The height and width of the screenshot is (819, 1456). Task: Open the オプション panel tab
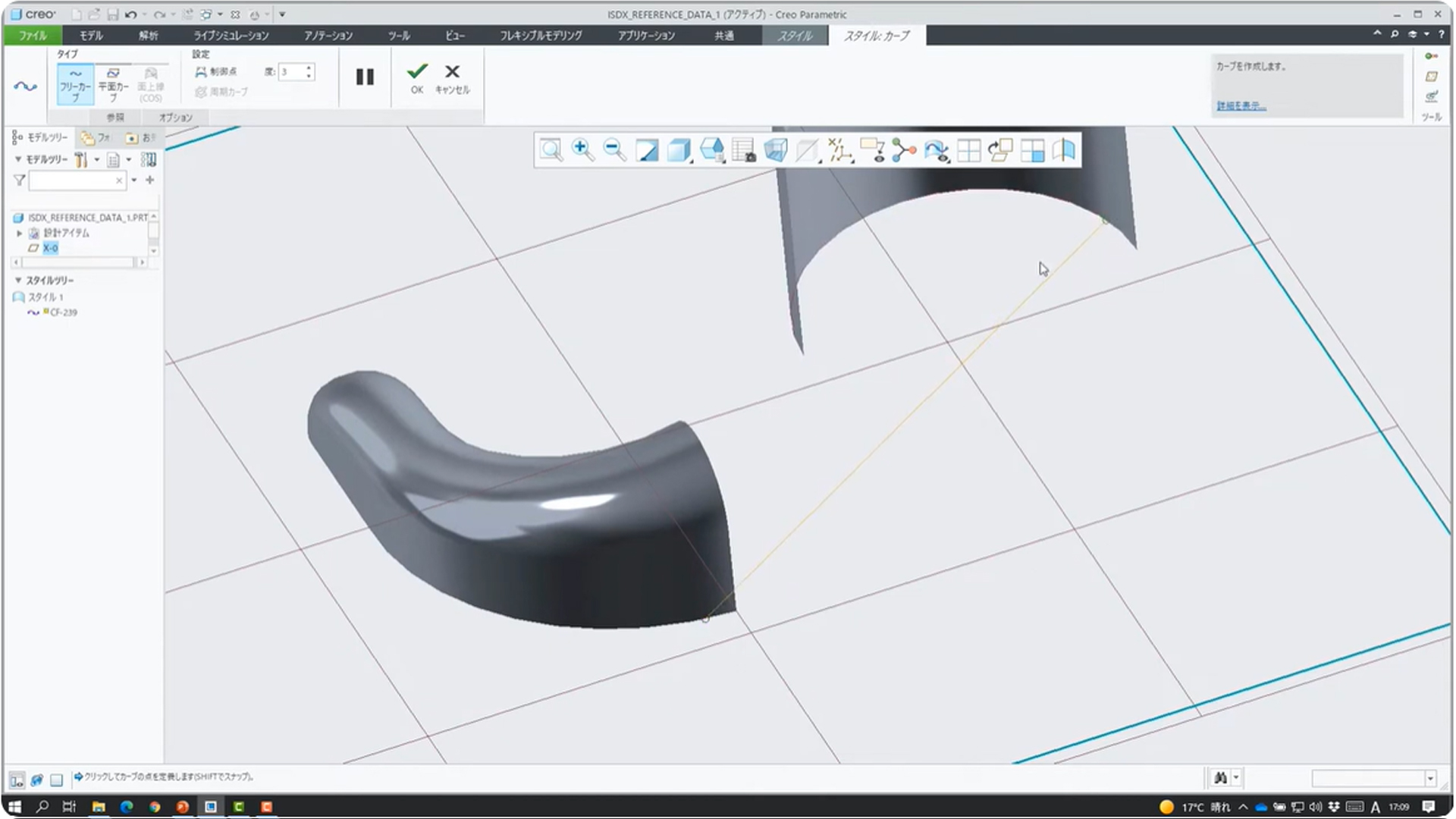175,118
